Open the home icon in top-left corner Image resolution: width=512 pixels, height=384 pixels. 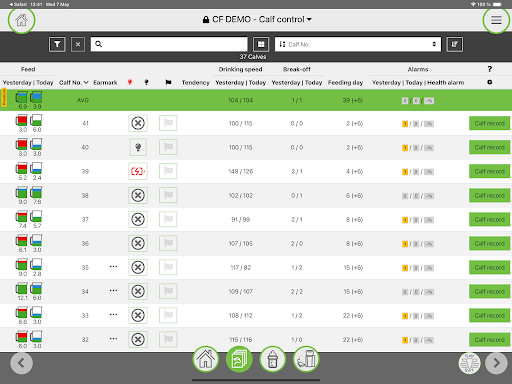click(x=22, y=20)
